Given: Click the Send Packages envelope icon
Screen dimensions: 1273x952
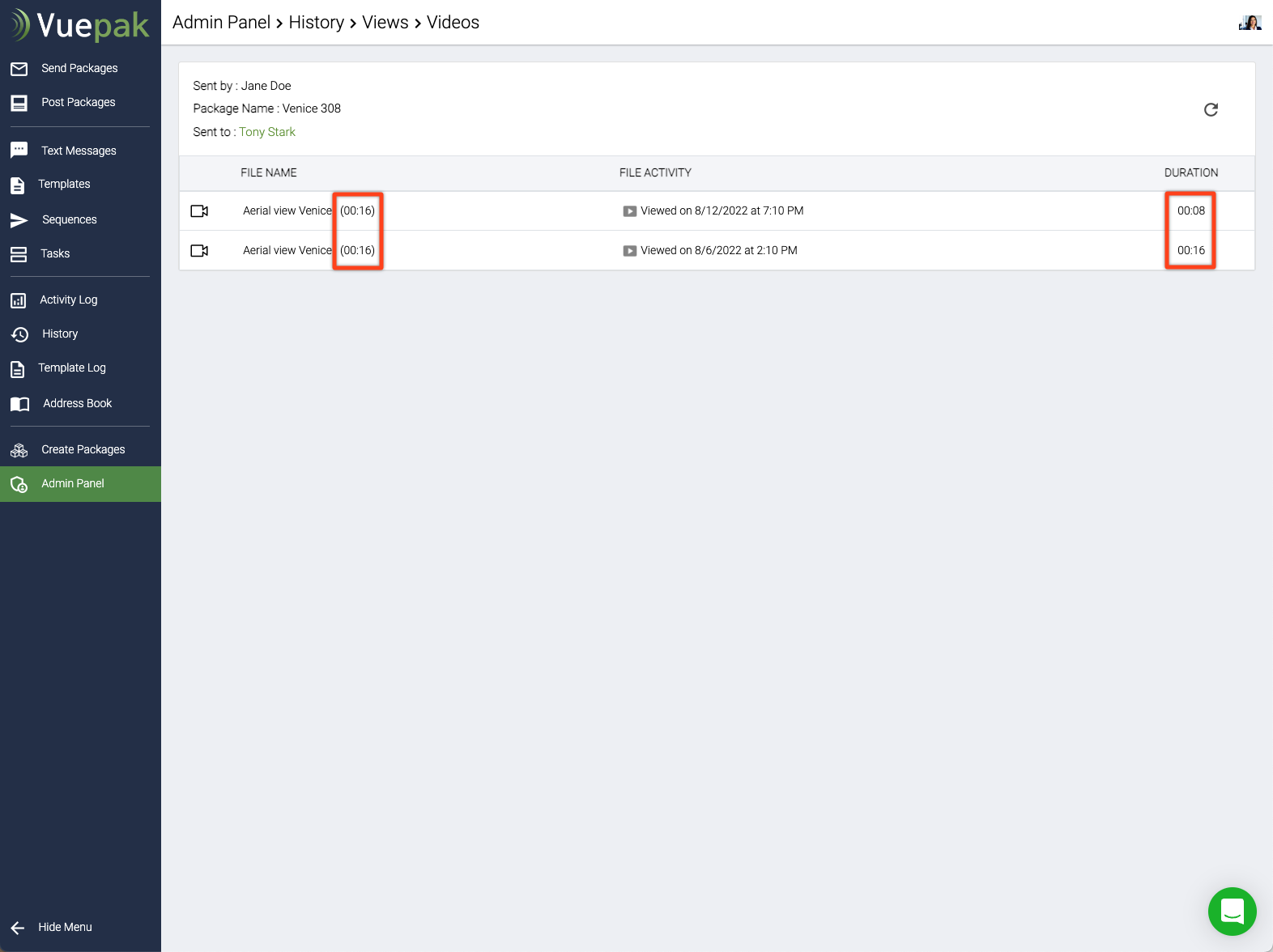Looking at the screenshot, I should pyautogui.click(x=19, y=69).
